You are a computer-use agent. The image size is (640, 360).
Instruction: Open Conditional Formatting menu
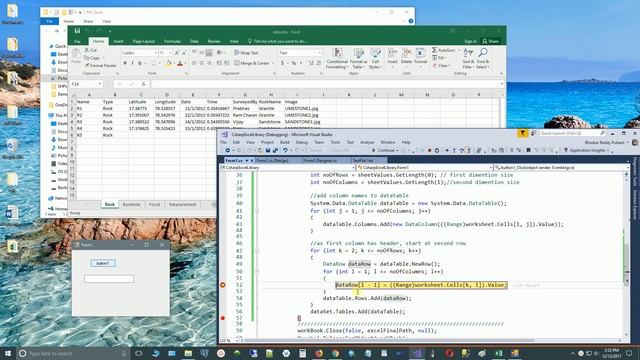[337, 58]
